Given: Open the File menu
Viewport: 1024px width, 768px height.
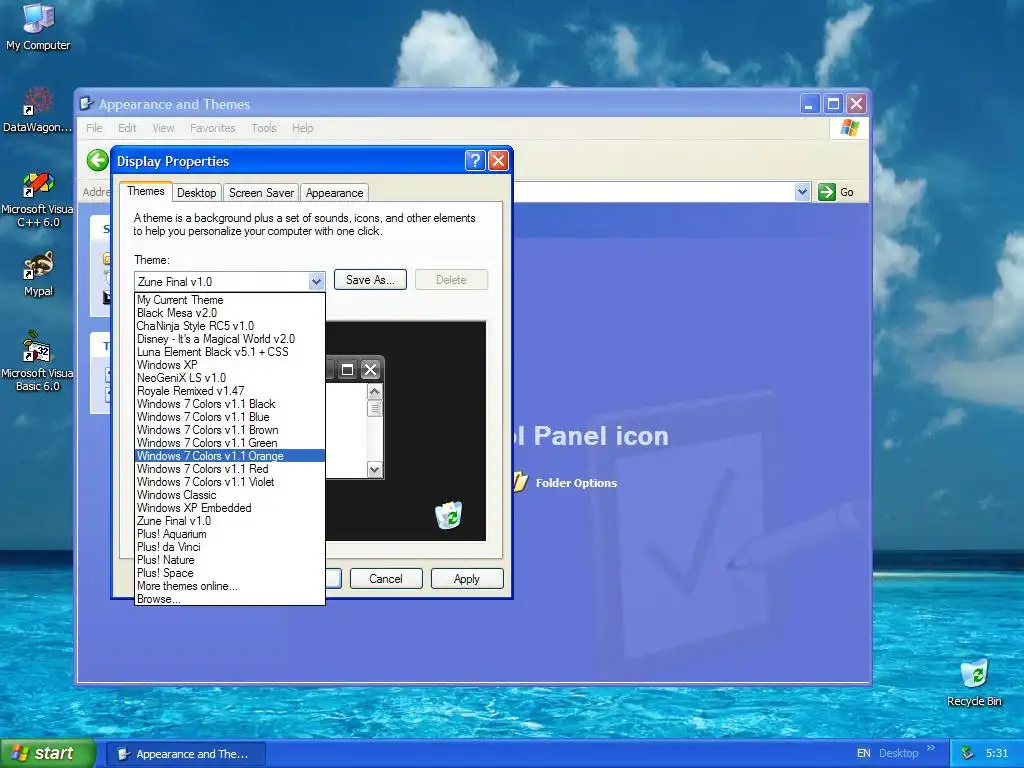Looking at the screenshot, I should [94, 128].
